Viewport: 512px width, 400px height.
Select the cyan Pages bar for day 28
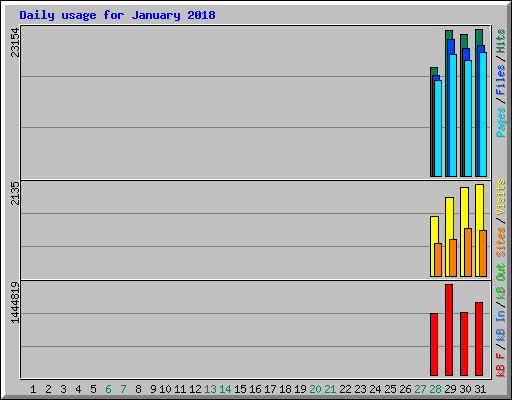pyautogui.click(x=438, y=128)
